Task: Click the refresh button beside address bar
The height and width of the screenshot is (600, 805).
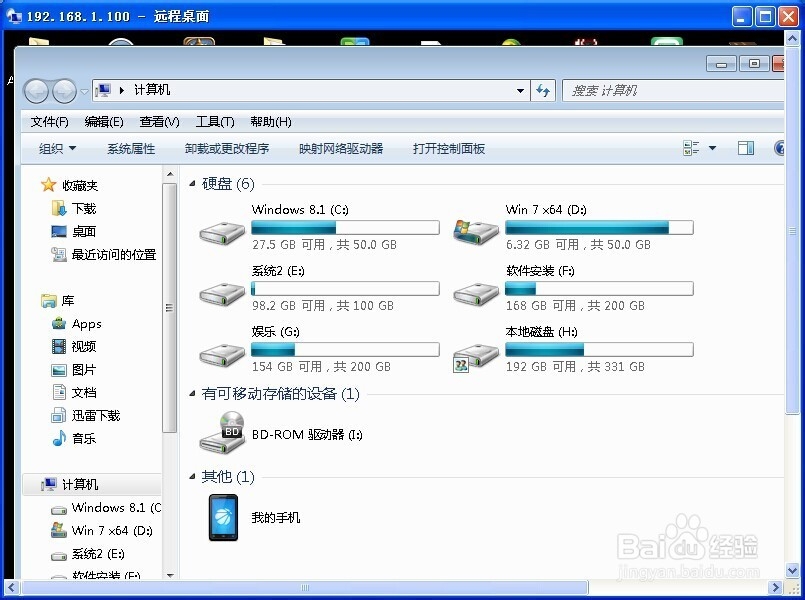Action: point(543,91)
